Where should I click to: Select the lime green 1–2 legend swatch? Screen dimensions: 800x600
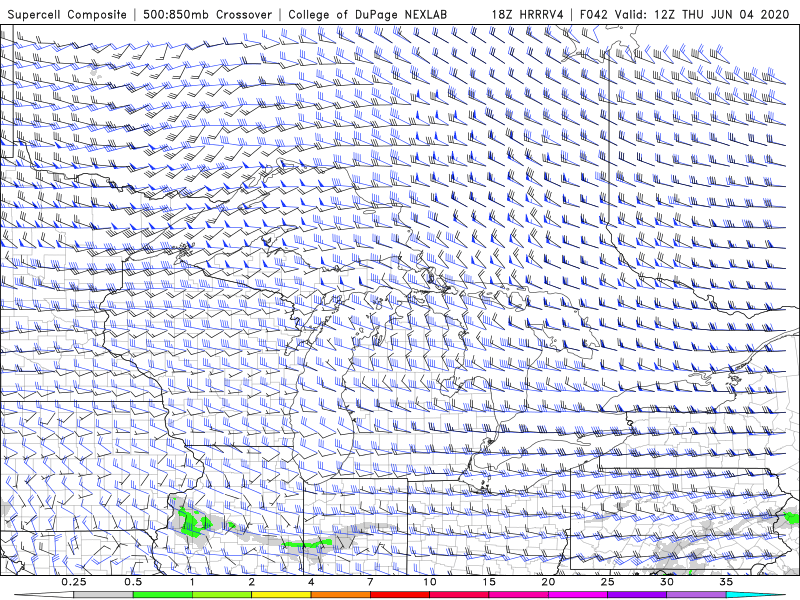[x=222, y=595]
